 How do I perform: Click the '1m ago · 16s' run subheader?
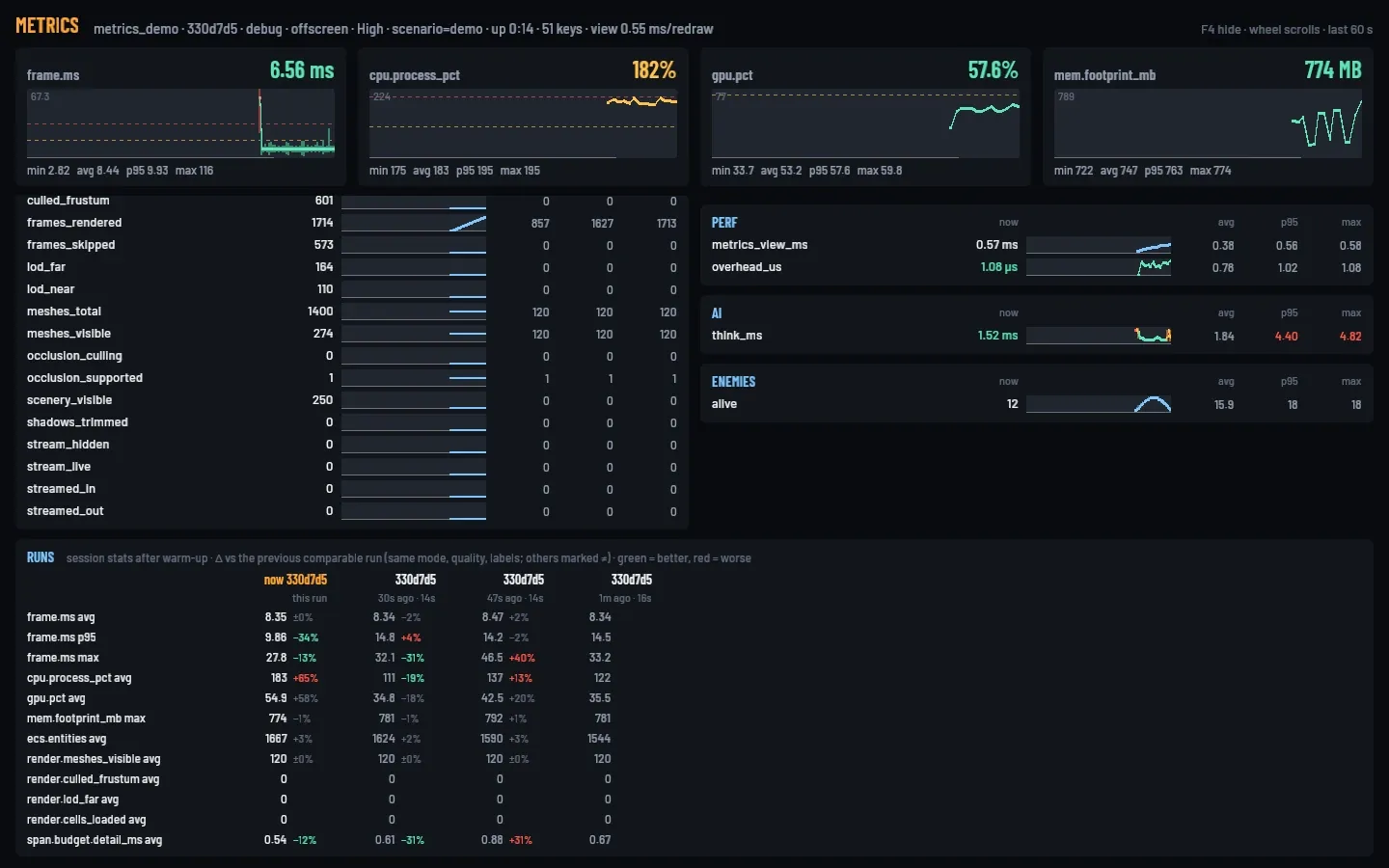pos(625,598)
